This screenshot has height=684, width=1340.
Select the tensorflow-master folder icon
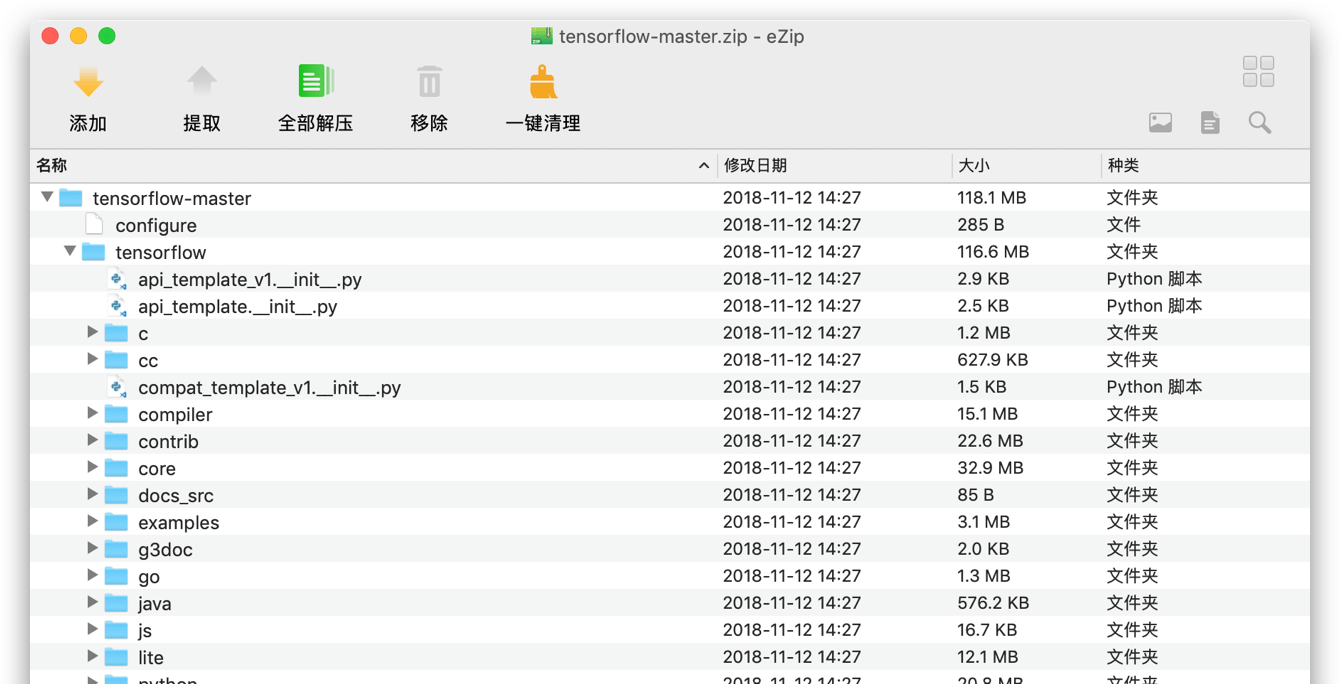[71, 197]
